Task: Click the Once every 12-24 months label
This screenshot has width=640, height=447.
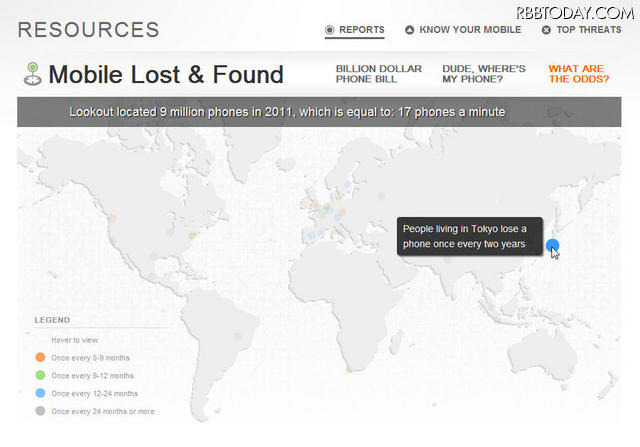Action: pos(95,394)
